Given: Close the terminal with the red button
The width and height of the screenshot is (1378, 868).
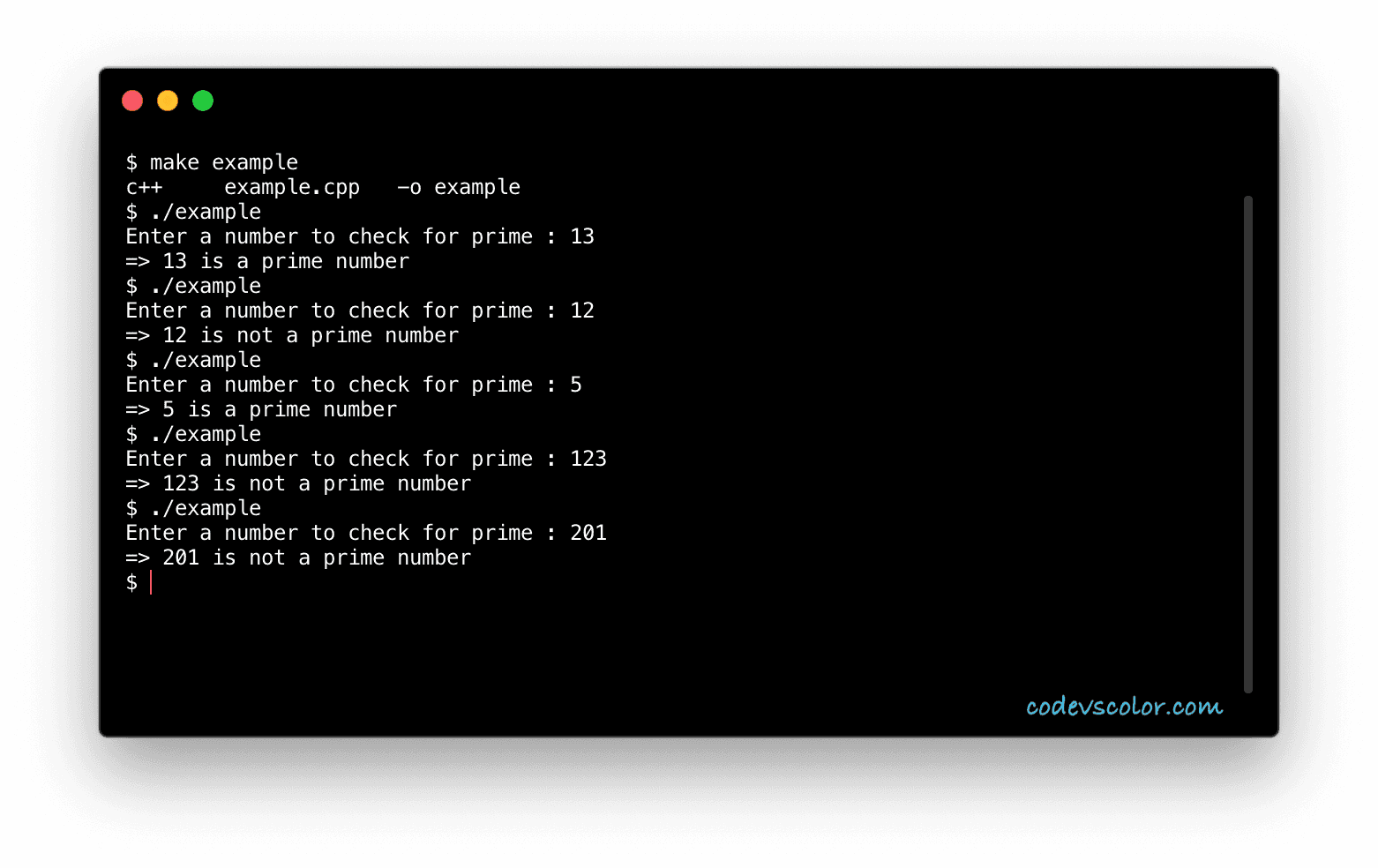Looking at the screenshot, I should [x=132, y=101].
